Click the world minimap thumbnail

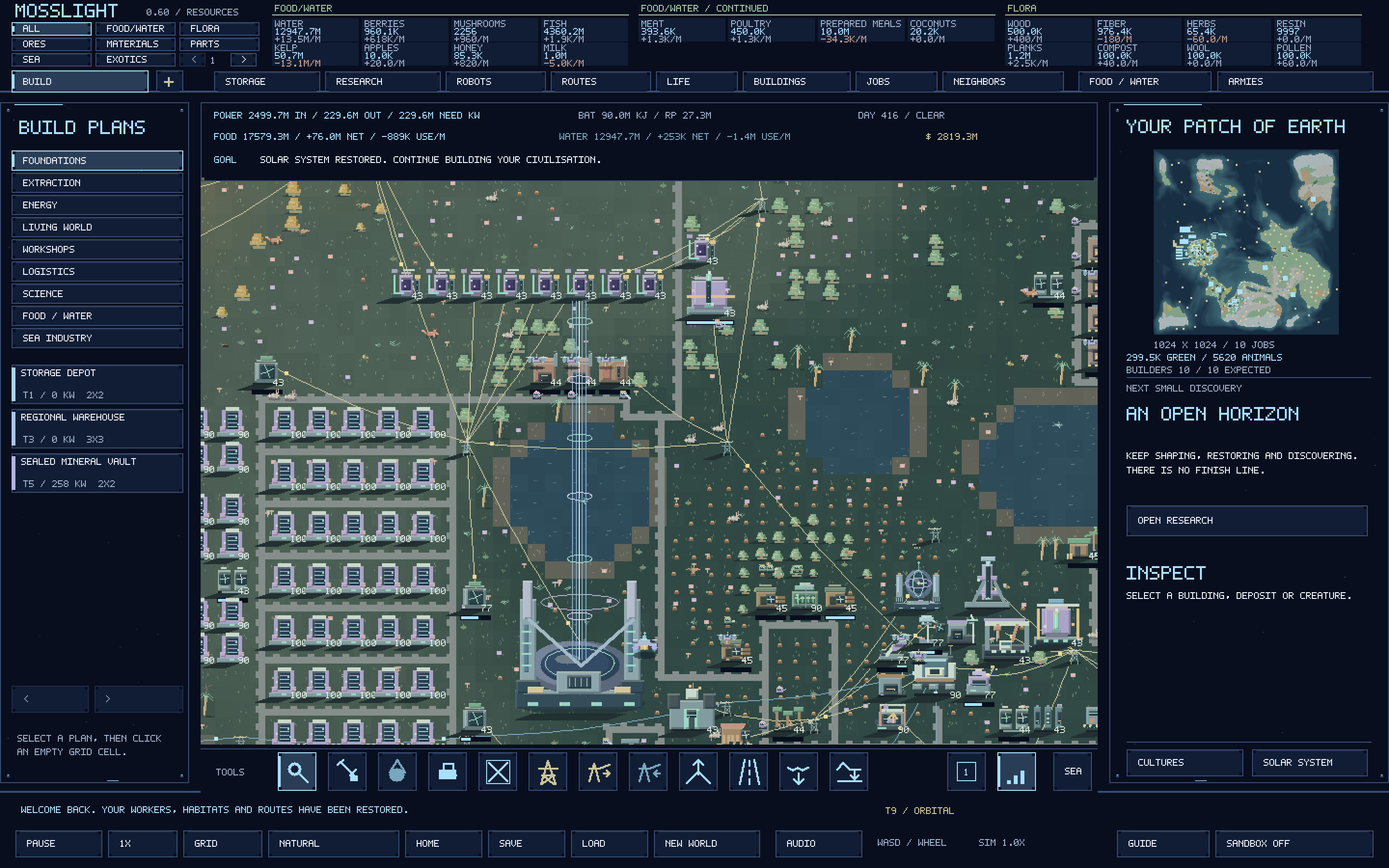(1246, 242)
